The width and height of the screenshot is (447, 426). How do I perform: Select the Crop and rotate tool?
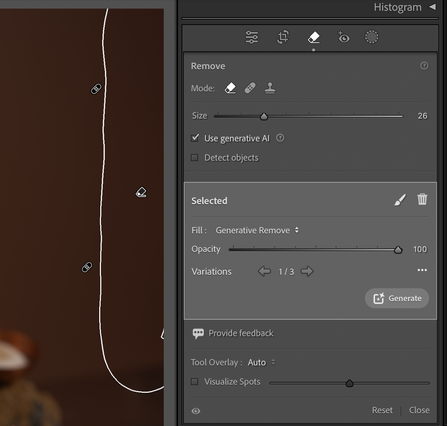point(283,37)
